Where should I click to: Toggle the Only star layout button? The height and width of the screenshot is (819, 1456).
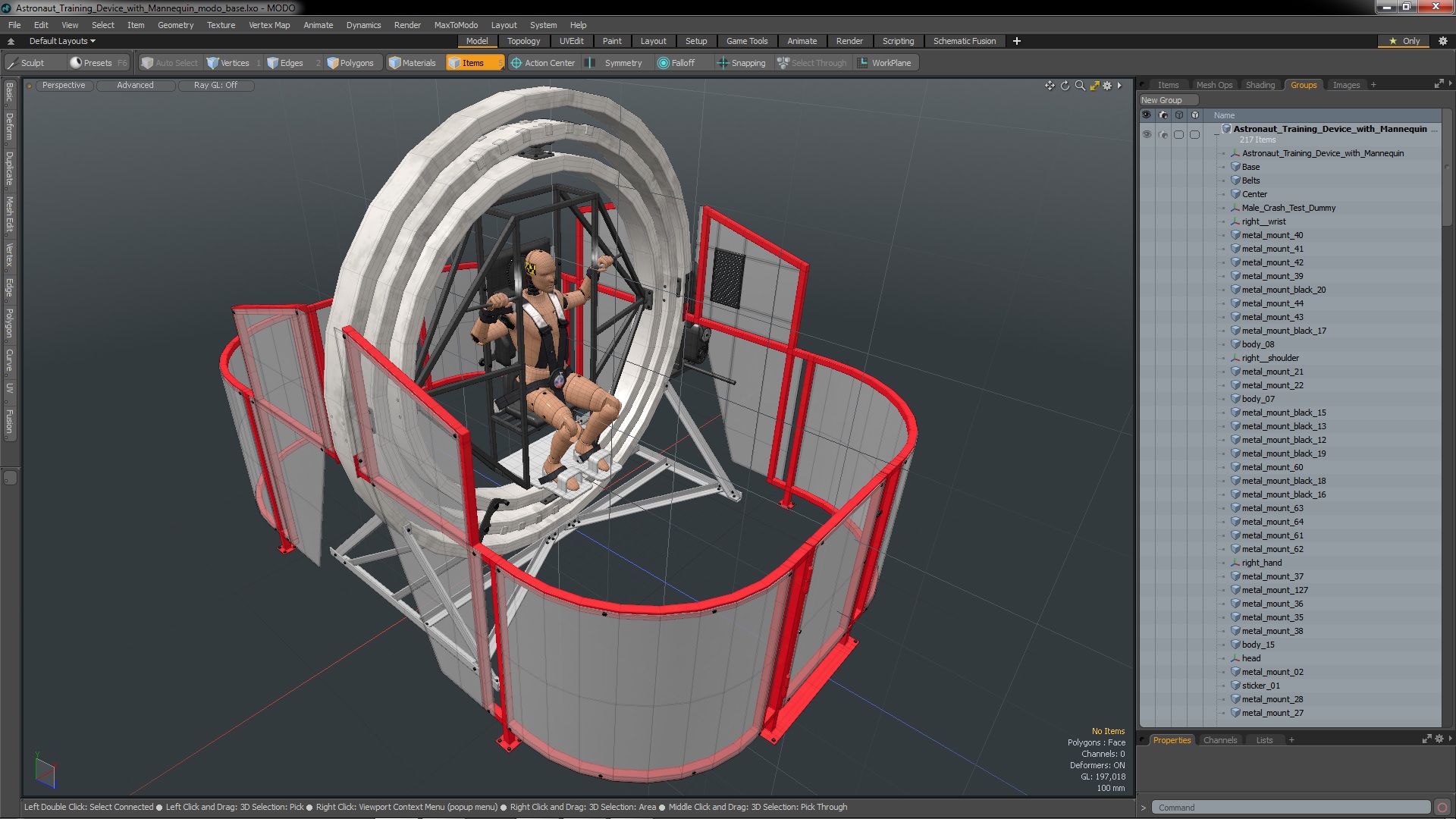tap(1404, 41)
